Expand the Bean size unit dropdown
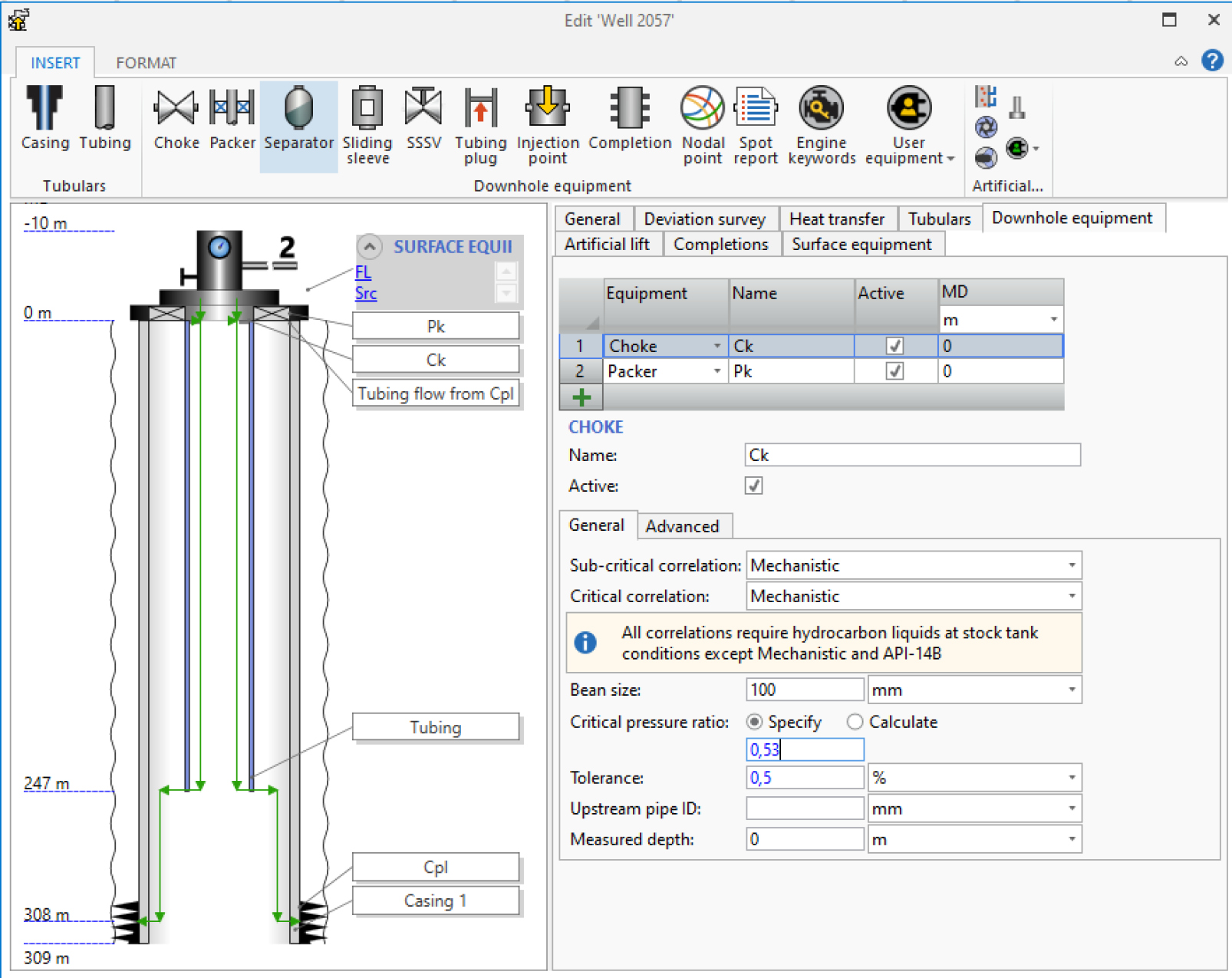The height and width of the screenshot is (978, 1232). tap(1072, 690)
